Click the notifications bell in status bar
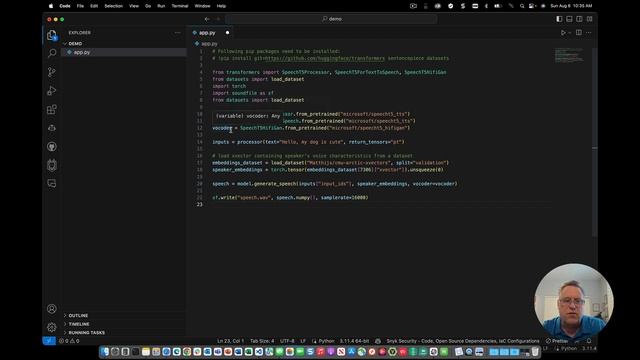The height and width of the screenshot is (360, 640). pyautogui.click(x=589, y=341)
